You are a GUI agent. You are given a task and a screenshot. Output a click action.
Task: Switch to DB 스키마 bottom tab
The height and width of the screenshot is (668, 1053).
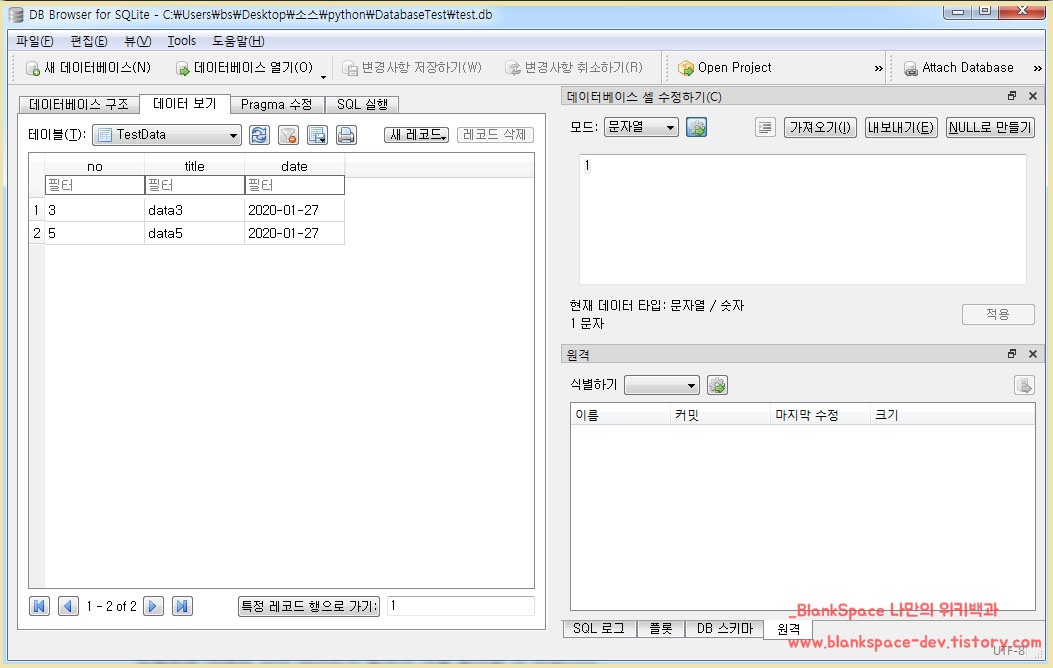(725, 628)
